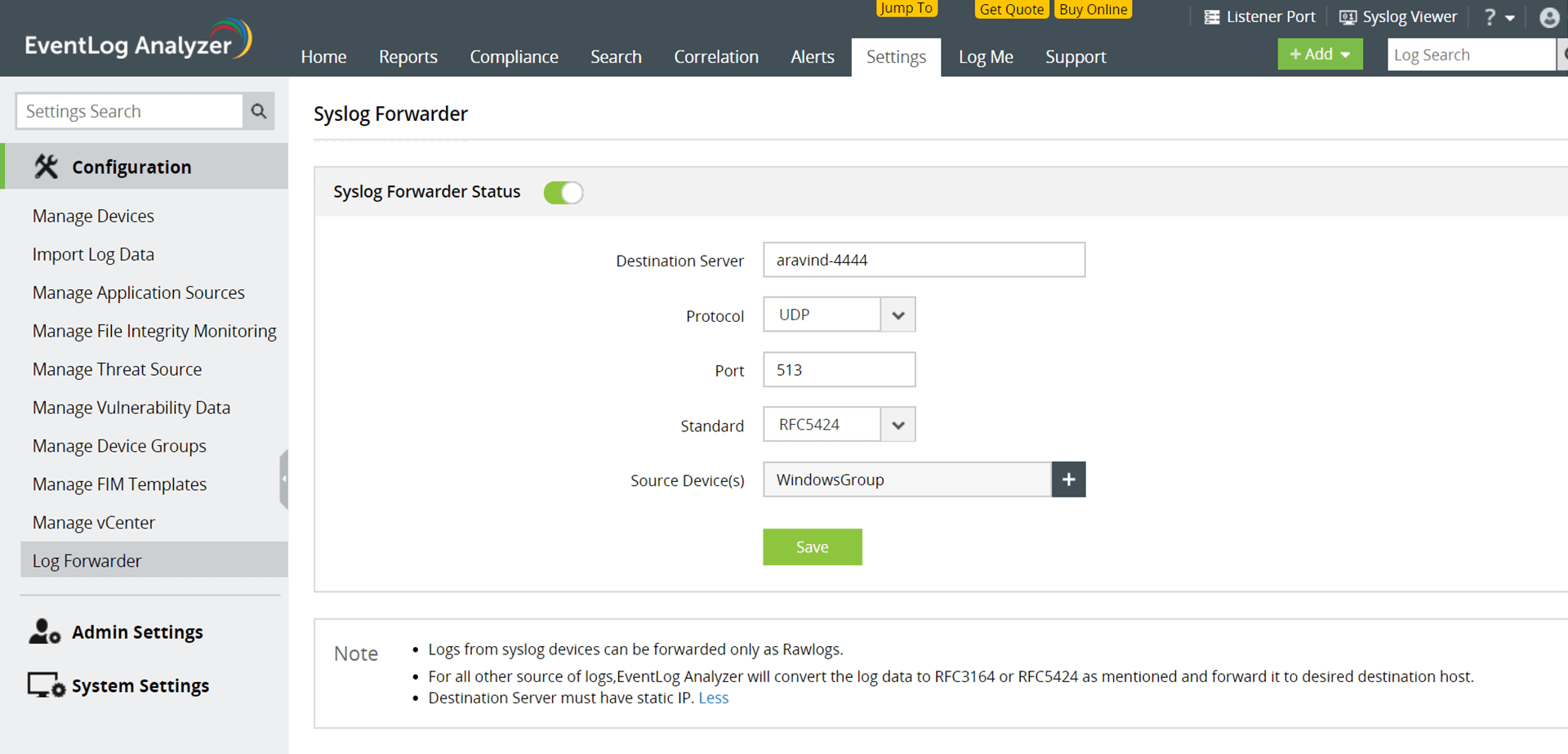
Task: Click the Configuration wrench icon
Action: [x=46, y=166]
